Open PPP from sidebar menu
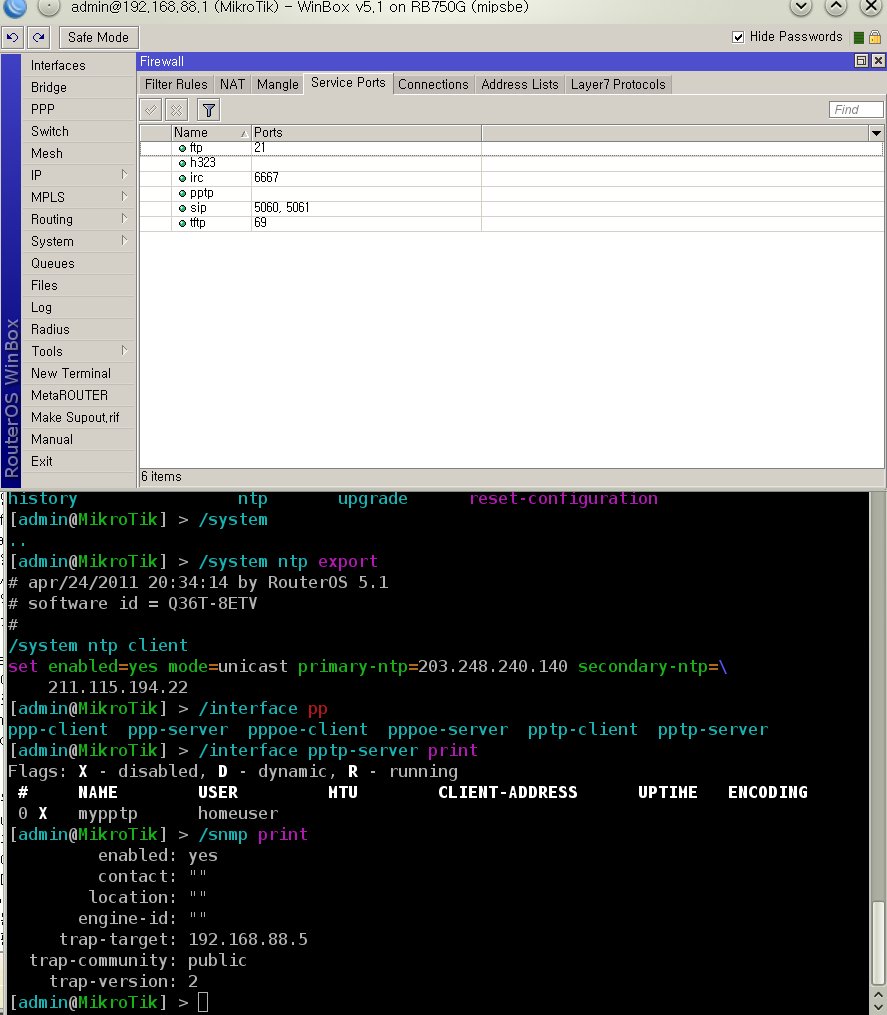Screen dimensions: 887x1015 [78, 109]
